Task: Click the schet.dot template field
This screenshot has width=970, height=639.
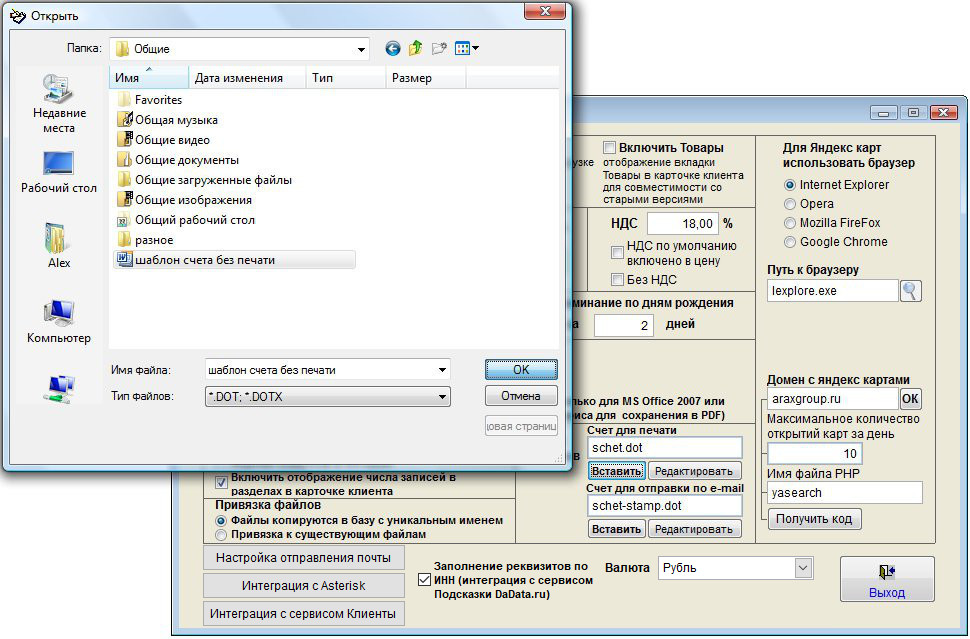Action: tap(664, 448)
